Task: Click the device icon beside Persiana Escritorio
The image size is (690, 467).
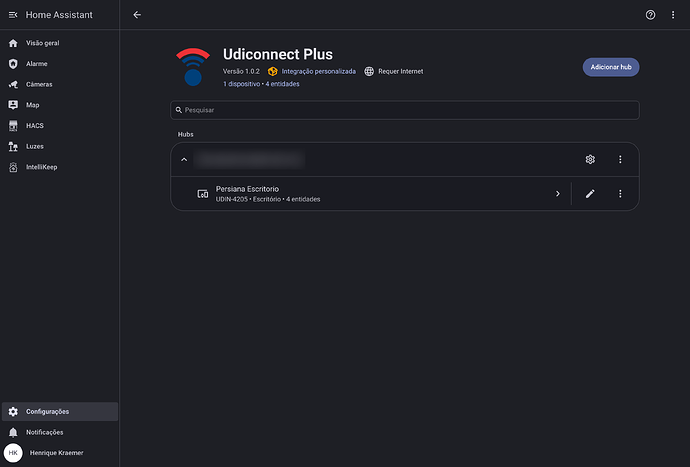Action: pyautogui.click(x=202, y=194)
